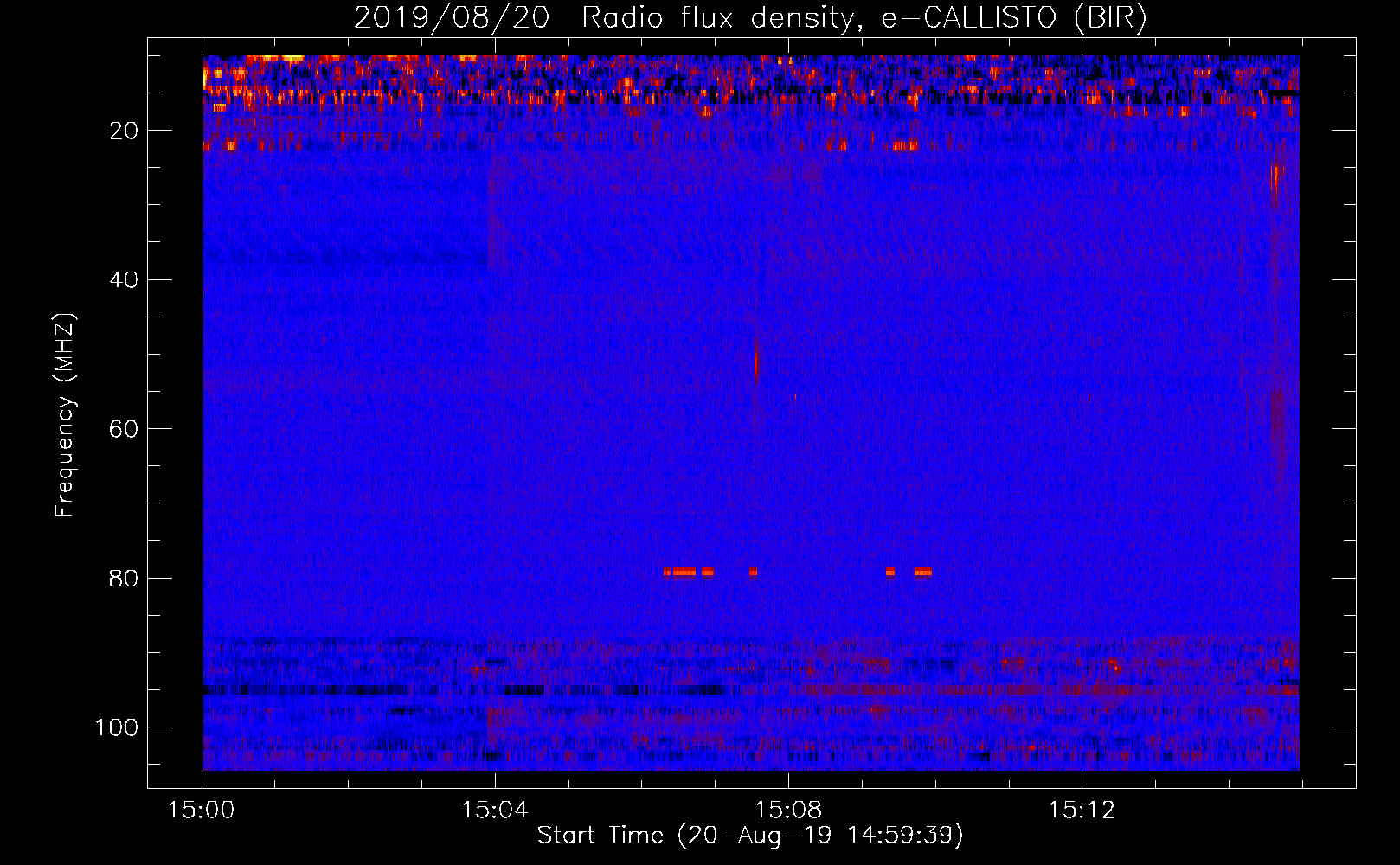1400x865 pixels.
Task: Click the '40' frequency tick label
Action: pos(124,280)
